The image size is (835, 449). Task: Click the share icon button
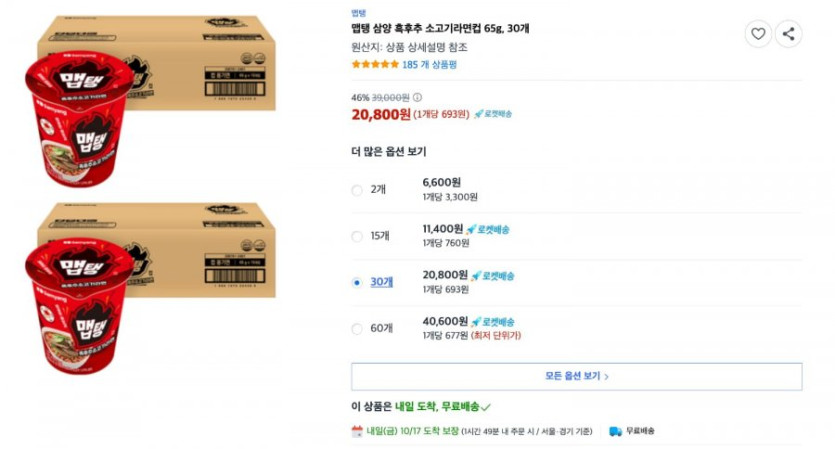pos(789,34)
